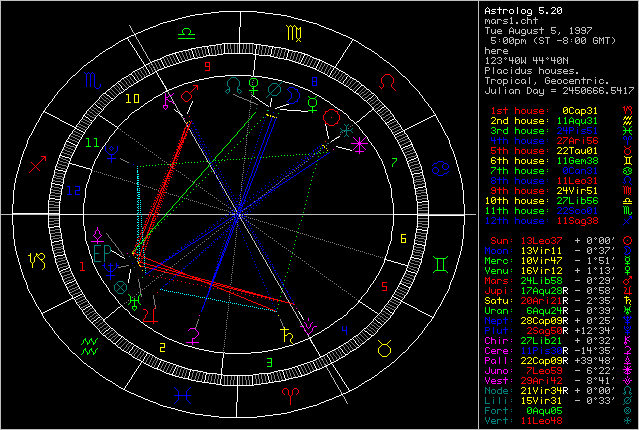Viewport: 639px width, 430px height.
Task: Click the teal North Node glyph inside the wheel
Action: (x=234, y=86)
